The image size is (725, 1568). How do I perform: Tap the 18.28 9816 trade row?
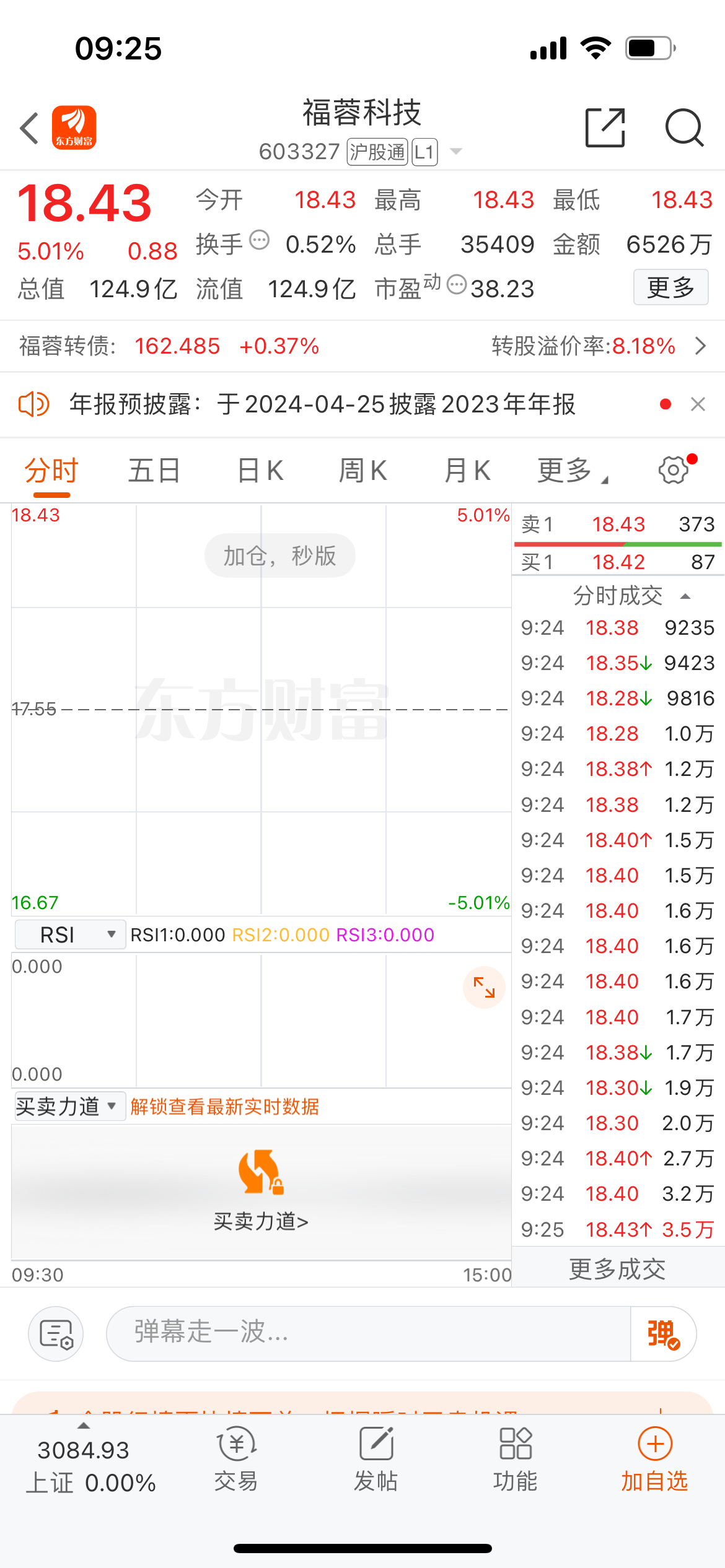(x=618, y=699)
